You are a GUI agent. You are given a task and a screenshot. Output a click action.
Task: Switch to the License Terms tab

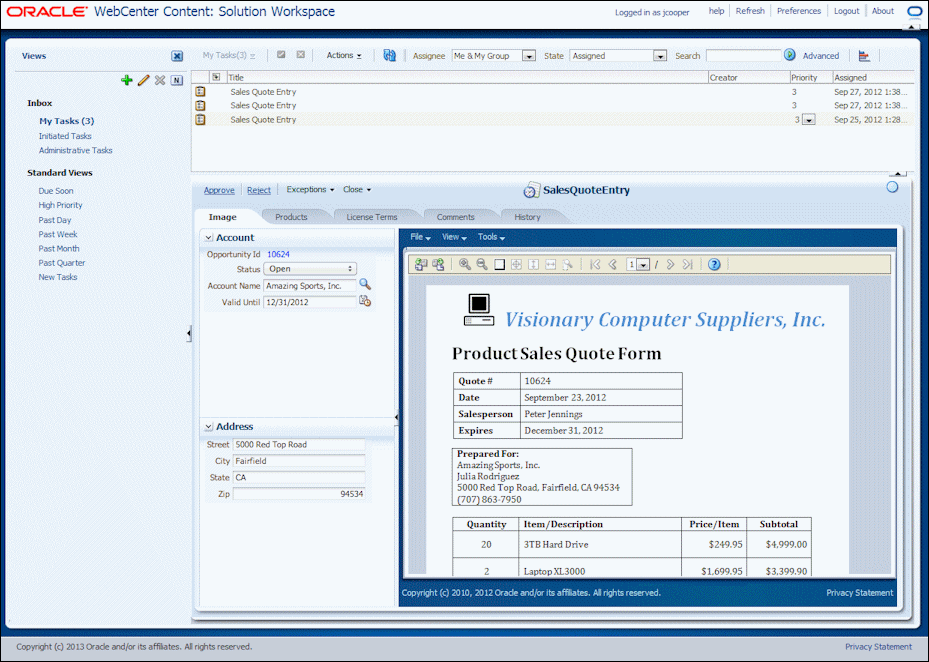(371, 217)
